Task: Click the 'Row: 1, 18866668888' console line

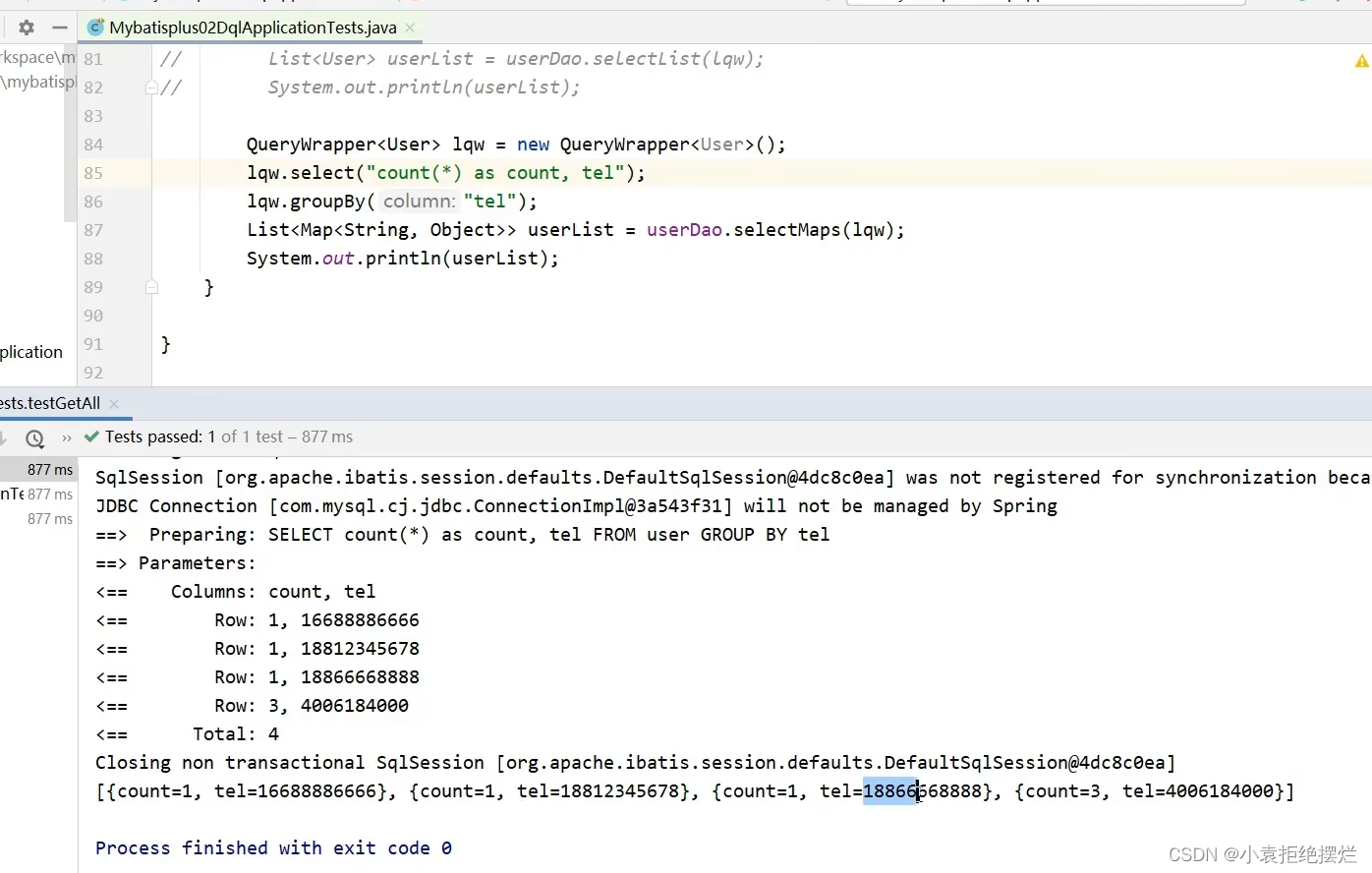Action: [x=257, y=677]
